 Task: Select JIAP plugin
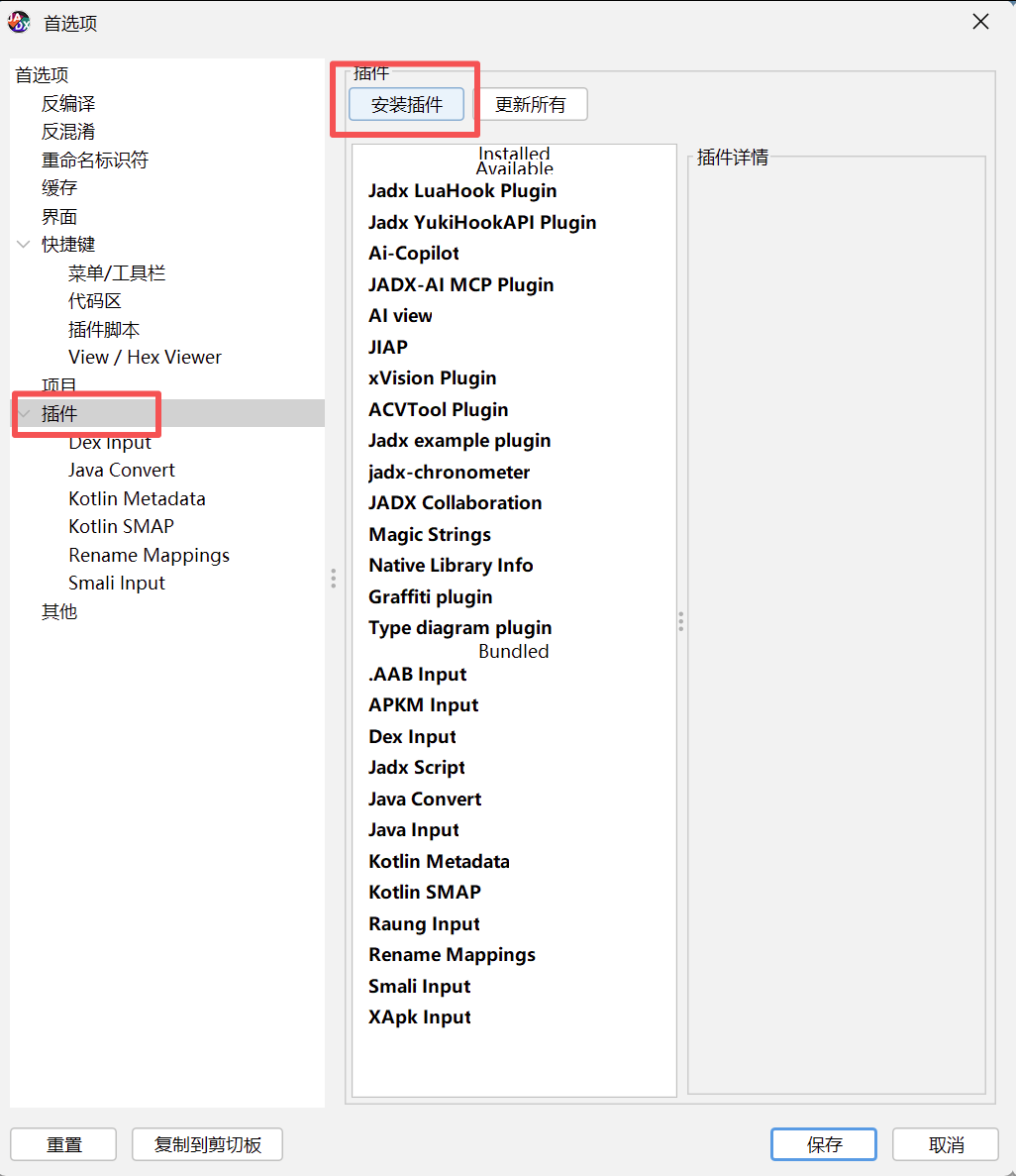pos(387,347)
